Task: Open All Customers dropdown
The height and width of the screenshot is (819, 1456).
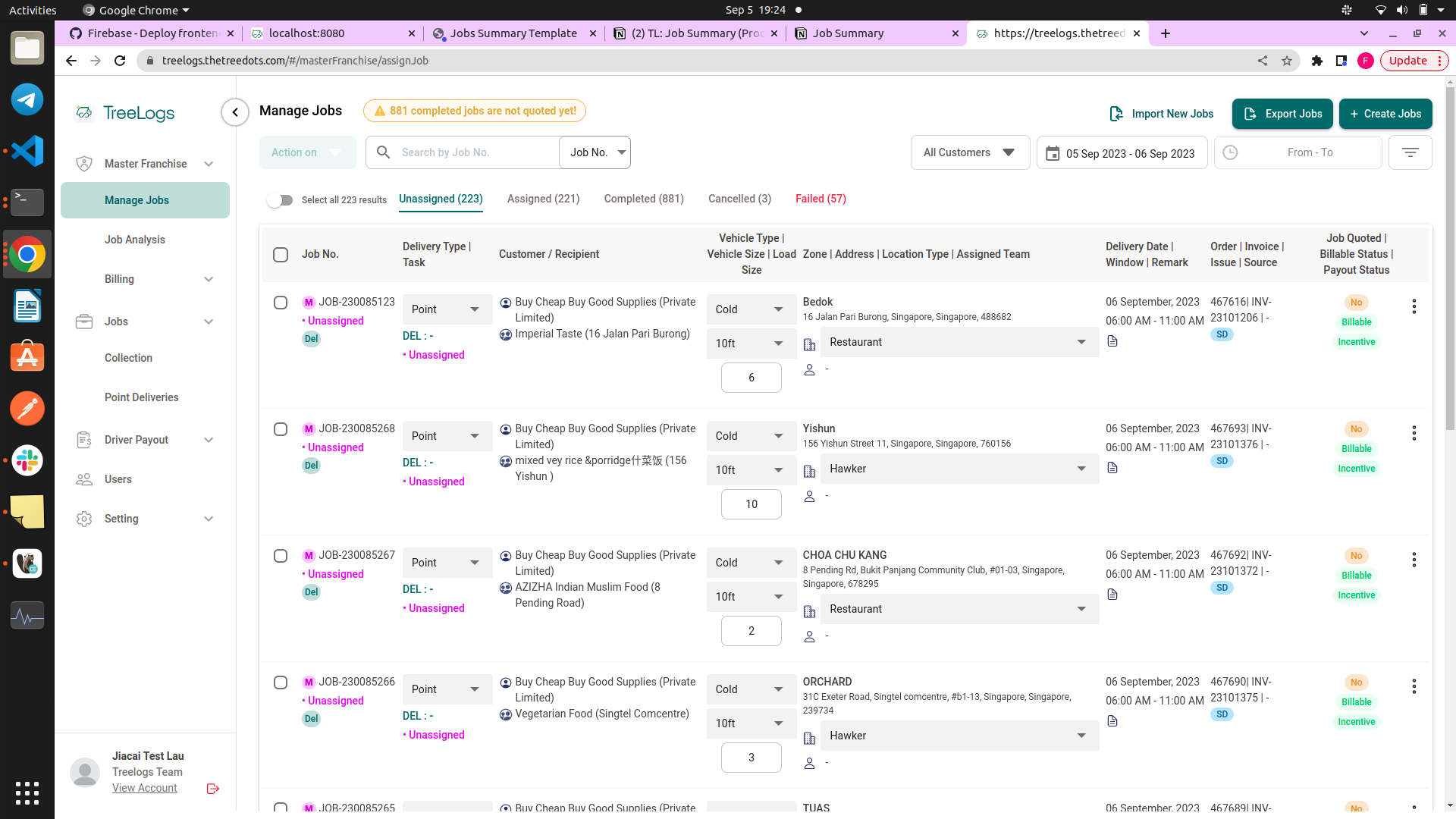Action: tap(969, 152)
